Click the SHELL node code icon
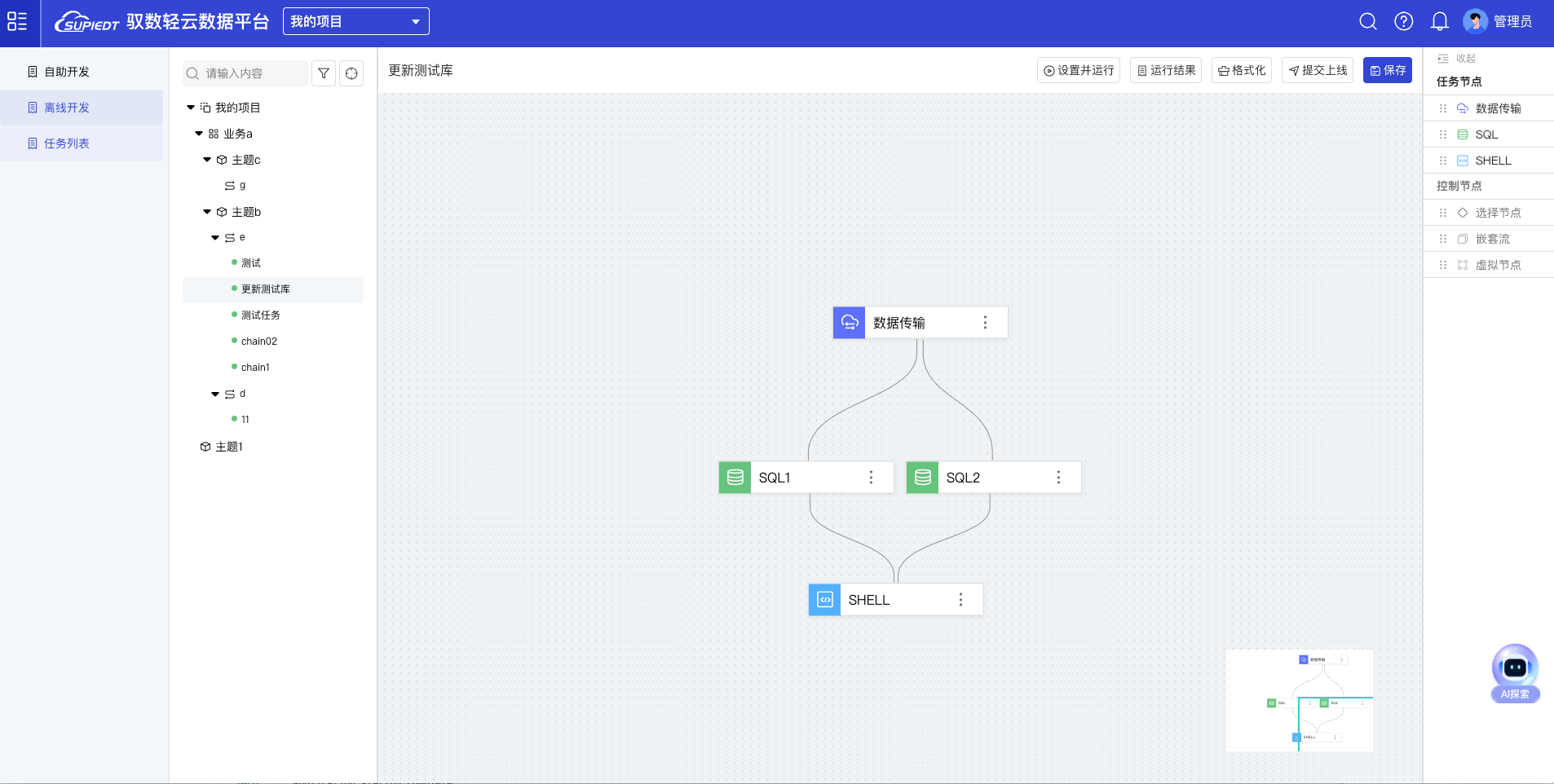Image resolution: width=1554 pixels, height=784 pixels. tap(824, 600)
